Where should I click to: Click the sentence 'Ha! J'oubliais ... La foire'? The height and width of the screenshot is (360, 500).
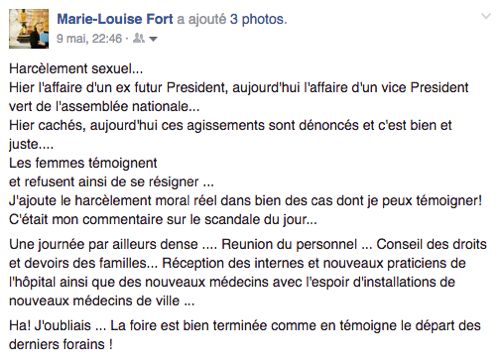click(x=245, y=326)
